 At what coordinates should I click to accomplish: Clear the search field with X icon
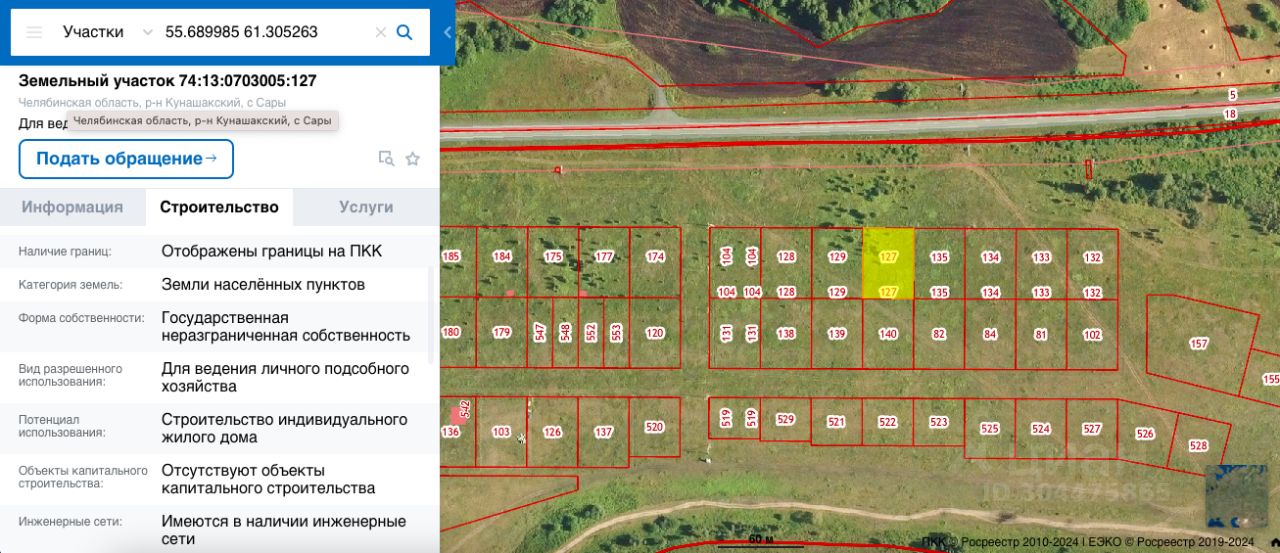pos(380,32)
